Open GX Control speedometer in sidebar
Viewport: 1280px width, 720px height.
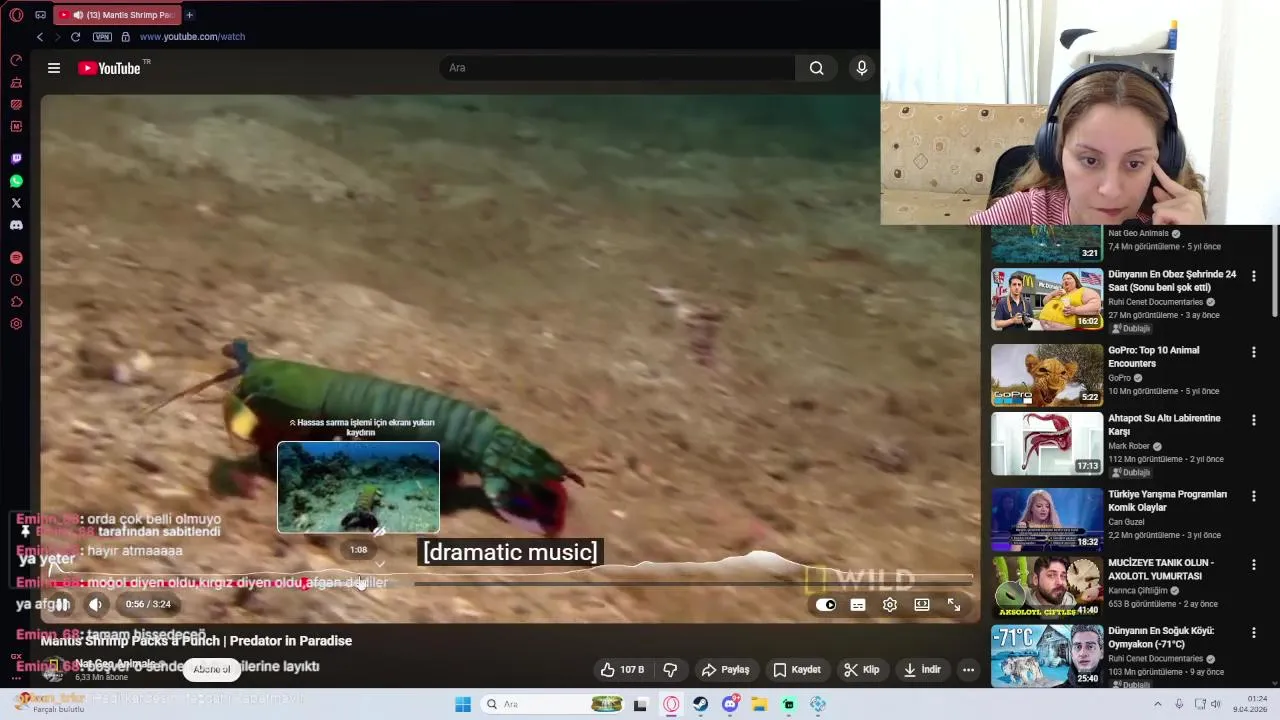tap(16, 61)
